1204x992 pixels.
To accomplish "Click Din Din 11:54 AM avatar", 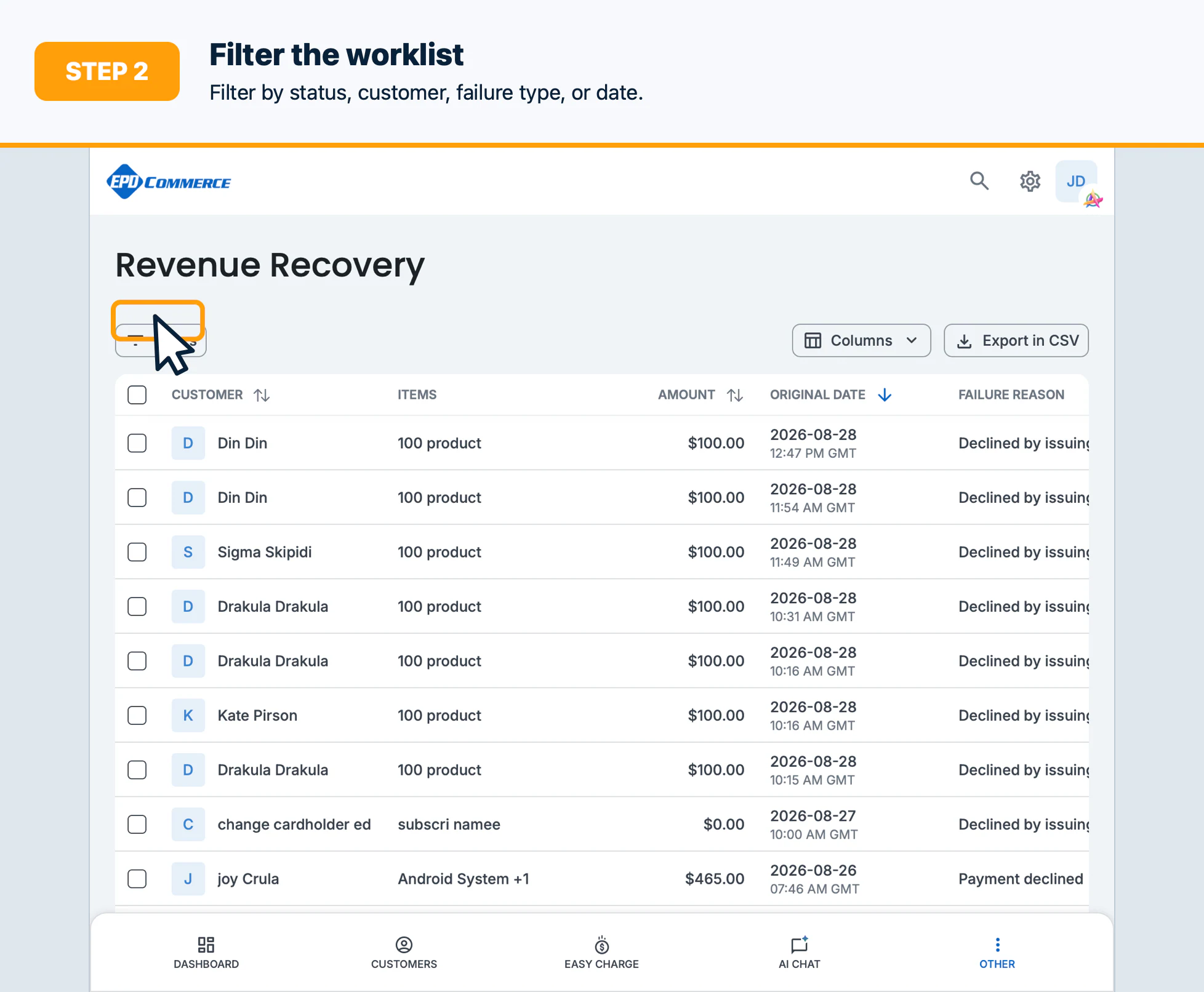I will [x=188, y=498].
